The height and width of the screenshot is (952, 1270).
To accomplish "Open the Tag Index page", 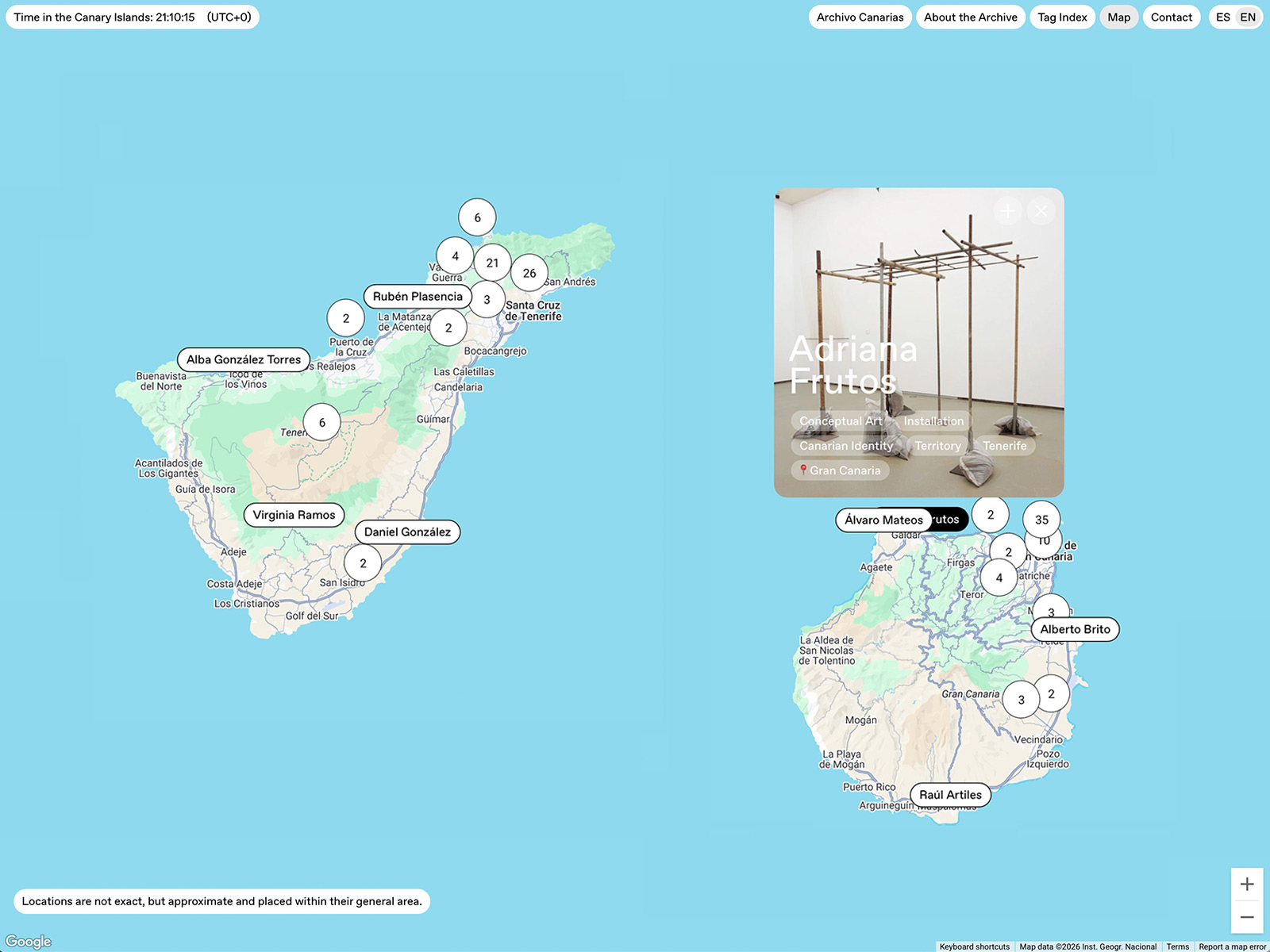I will click(x=1062, y=17).
